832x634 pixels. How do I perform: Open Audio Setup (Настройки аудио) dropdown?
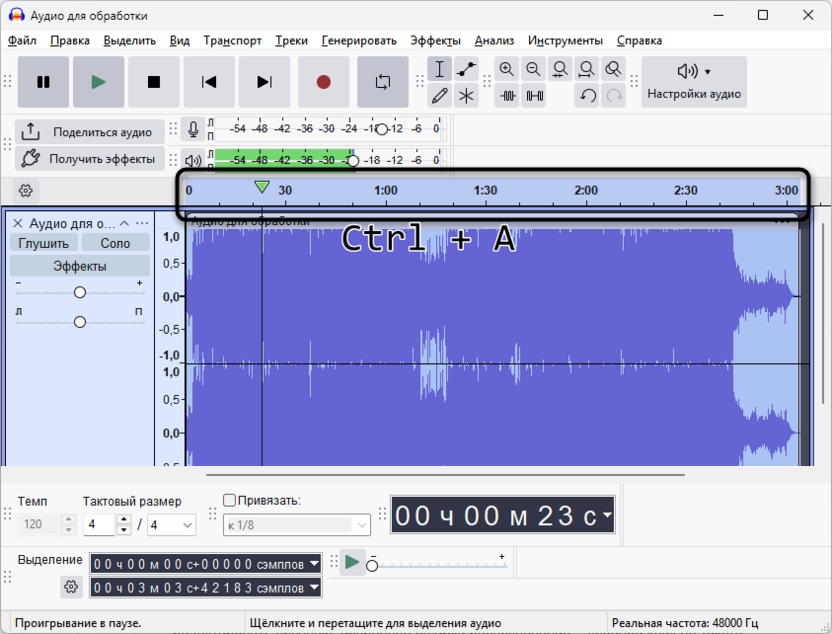[x=694, y=82]
